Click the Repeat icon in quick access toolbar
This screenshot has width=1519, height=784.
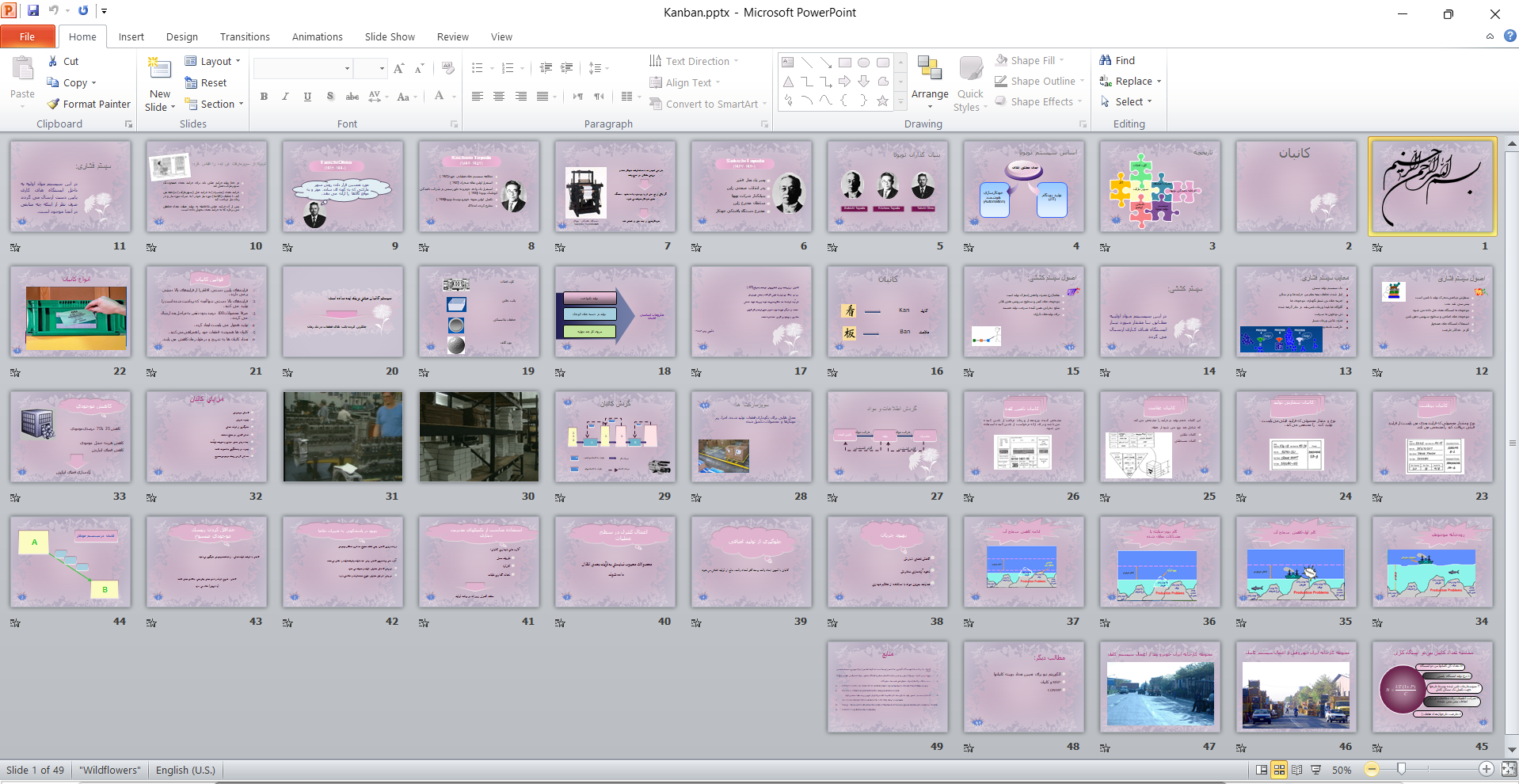tap(83, 11)
